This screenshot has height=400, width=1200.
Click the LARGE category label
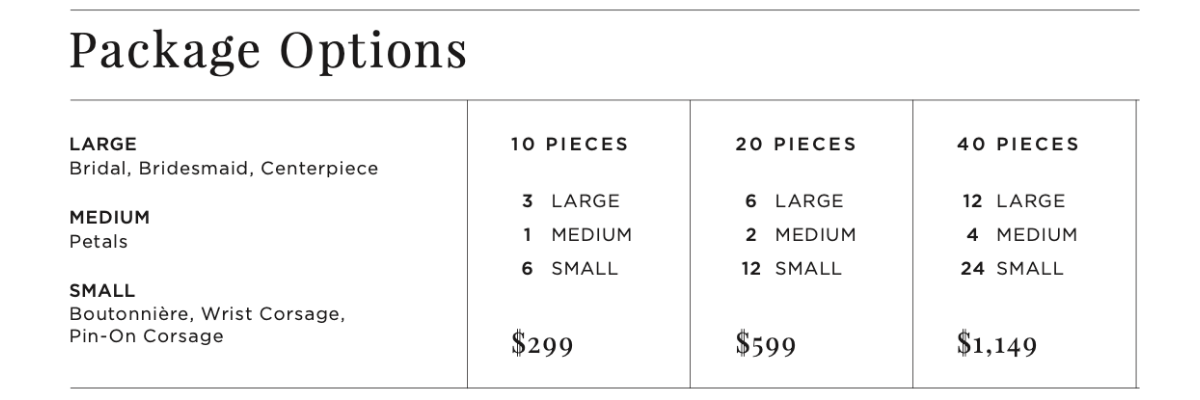pos(96,144)
